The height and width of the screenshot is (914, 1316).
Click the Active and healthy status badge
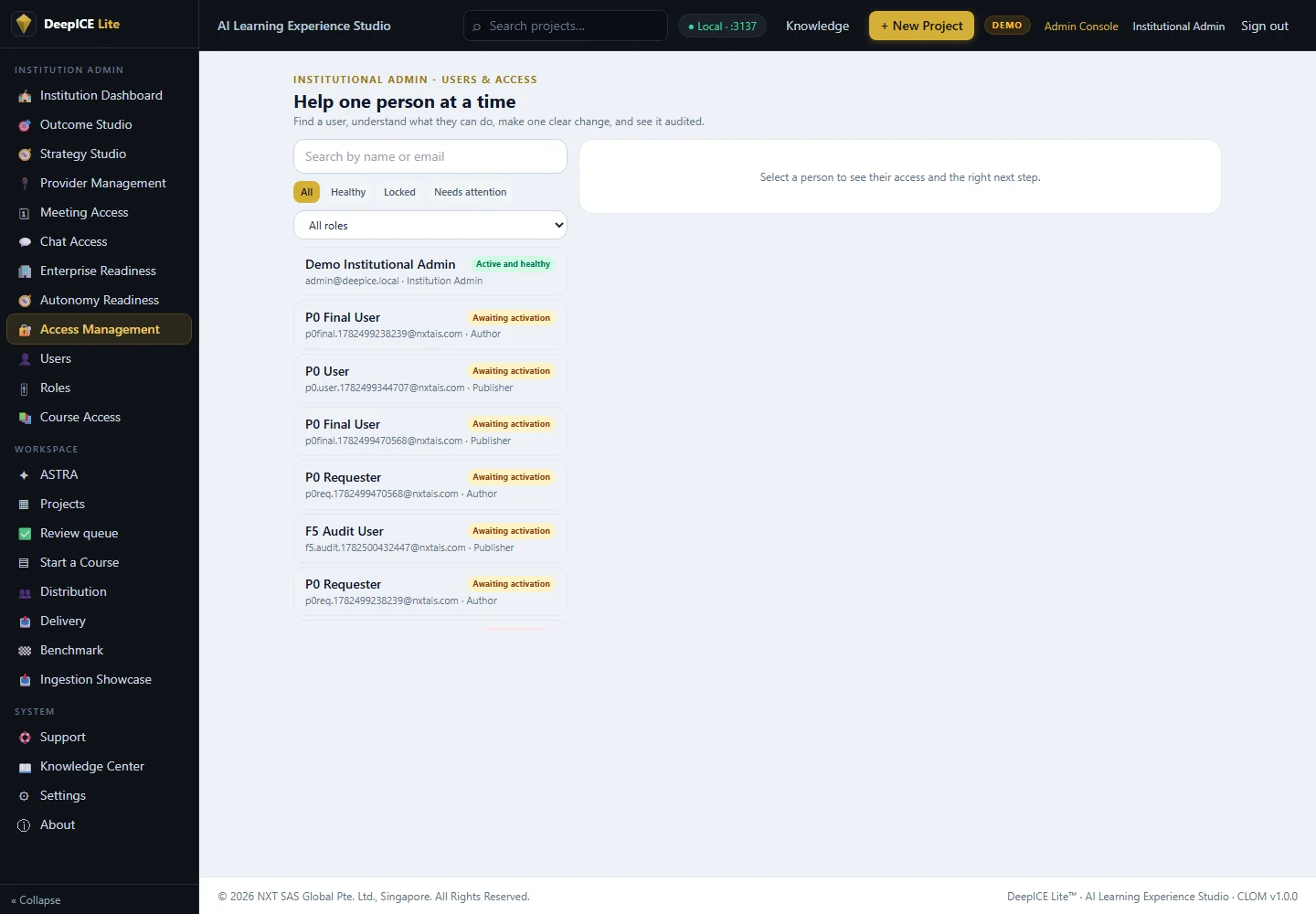[513, 264]
